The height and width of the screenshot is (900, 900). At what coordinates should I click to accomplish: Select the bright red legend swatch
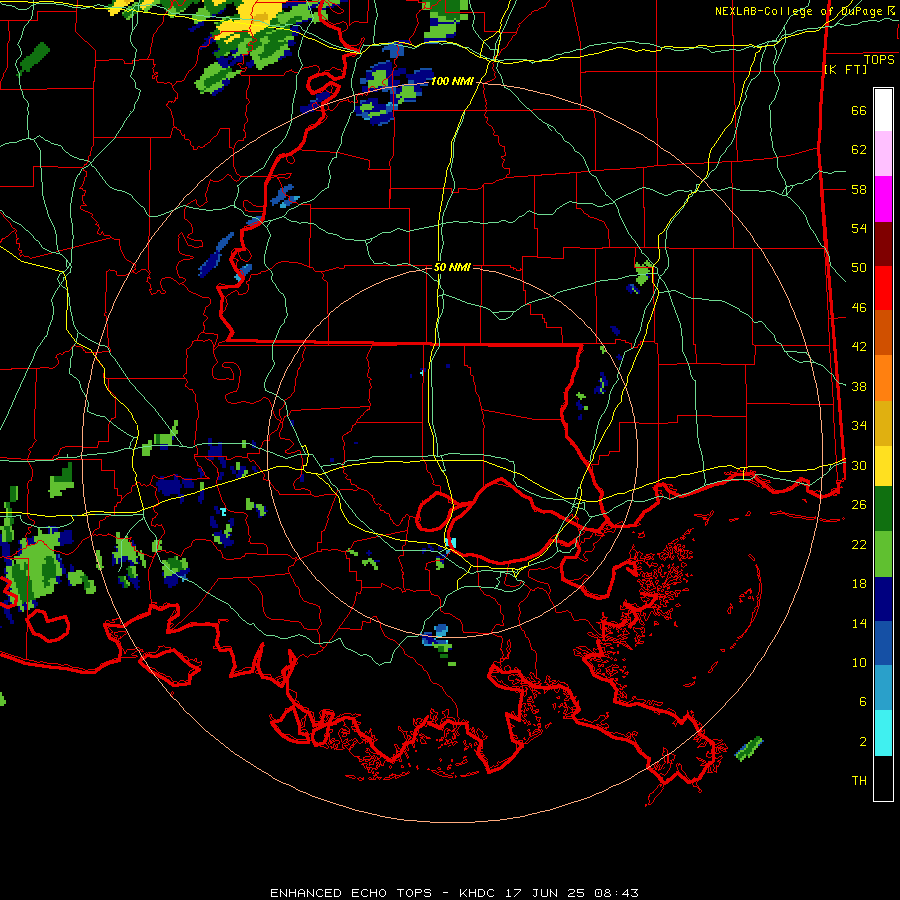point(883,288)
